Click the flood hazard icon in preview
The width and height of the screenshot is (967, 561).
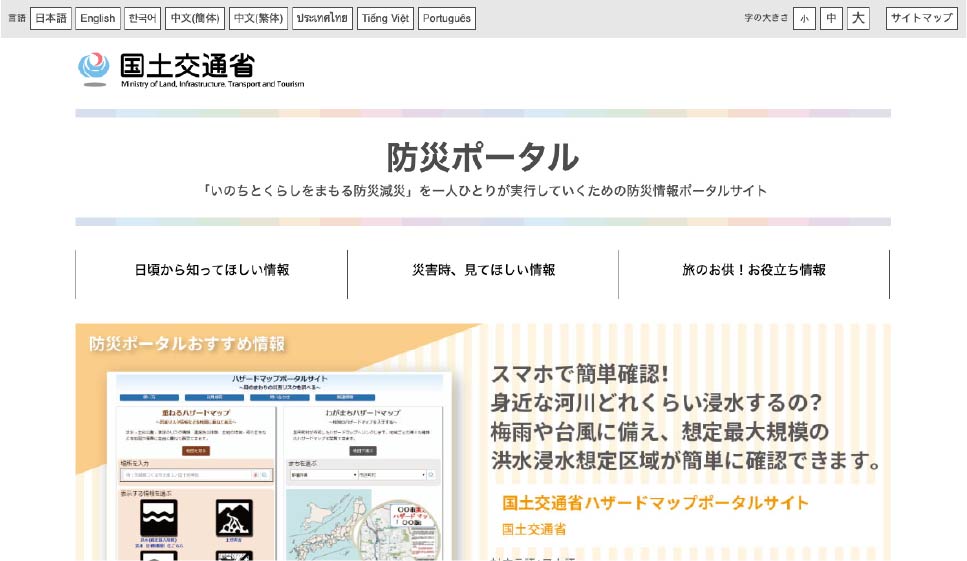(x=158, y=518)
